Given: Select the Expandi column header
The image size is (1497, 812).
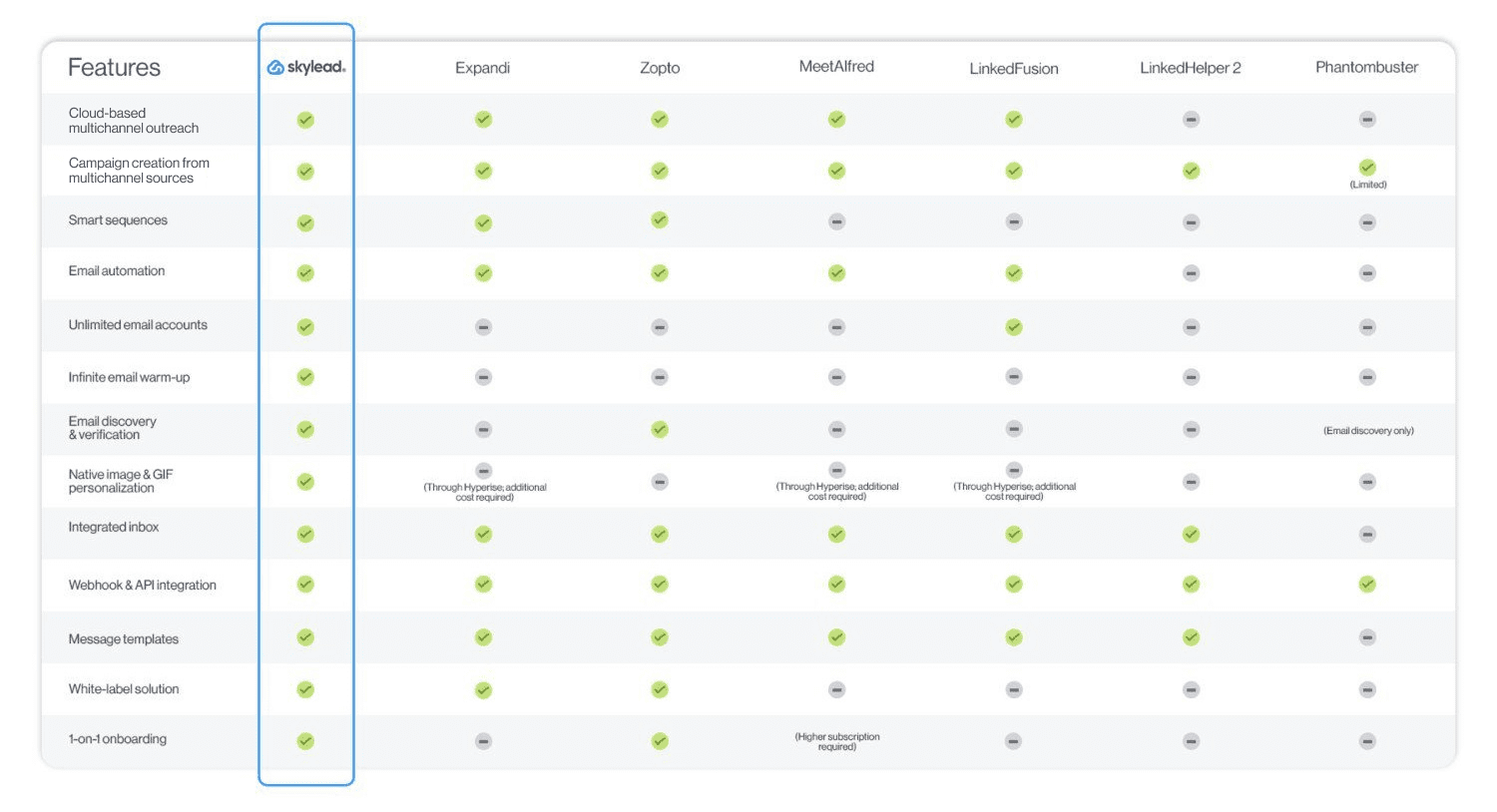Looking at the screenshot, I should pos(483,68).
